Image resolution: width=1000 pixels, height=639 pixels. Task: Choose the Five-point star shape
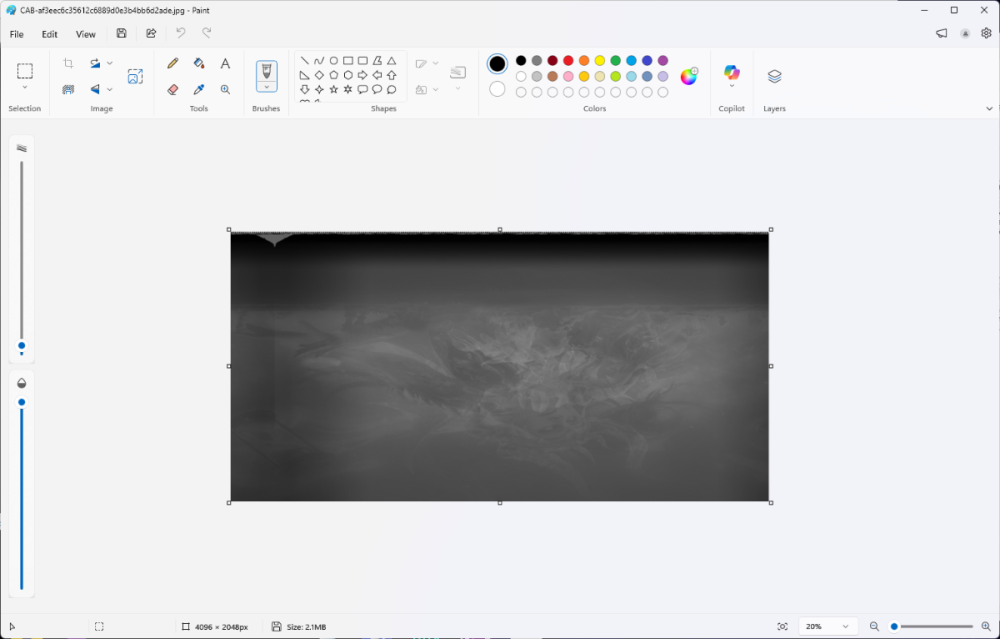click(x=334, y=89)
